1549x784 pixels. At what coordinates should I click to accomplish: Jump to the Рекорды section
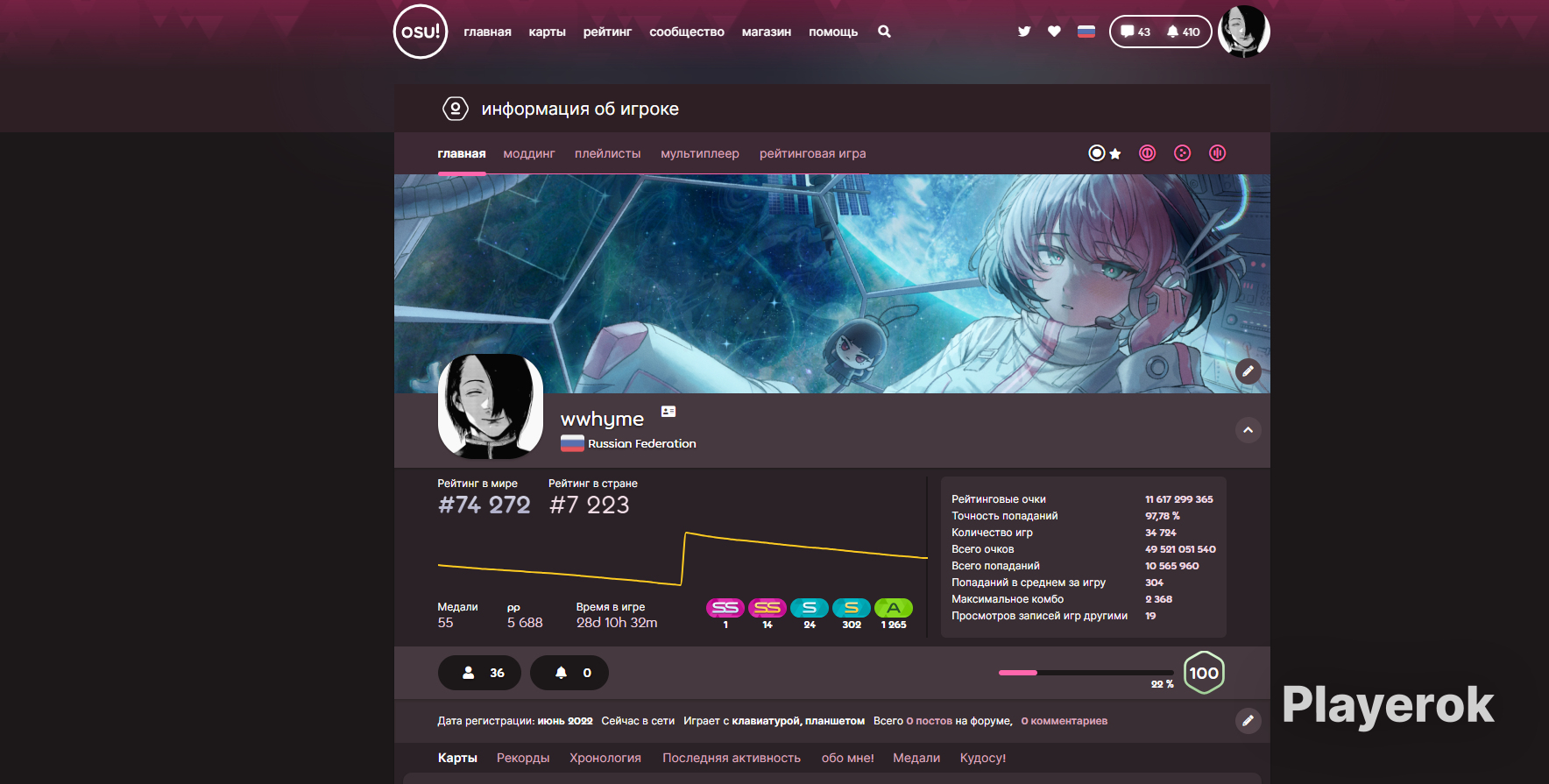tap(523, 758)
